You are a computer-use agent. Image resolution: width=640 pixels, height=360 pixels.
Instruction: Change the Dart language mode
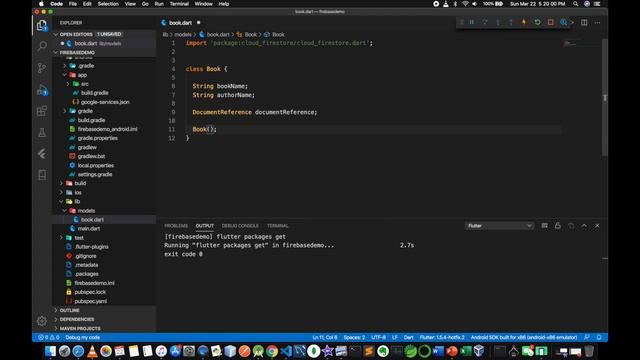409,338
